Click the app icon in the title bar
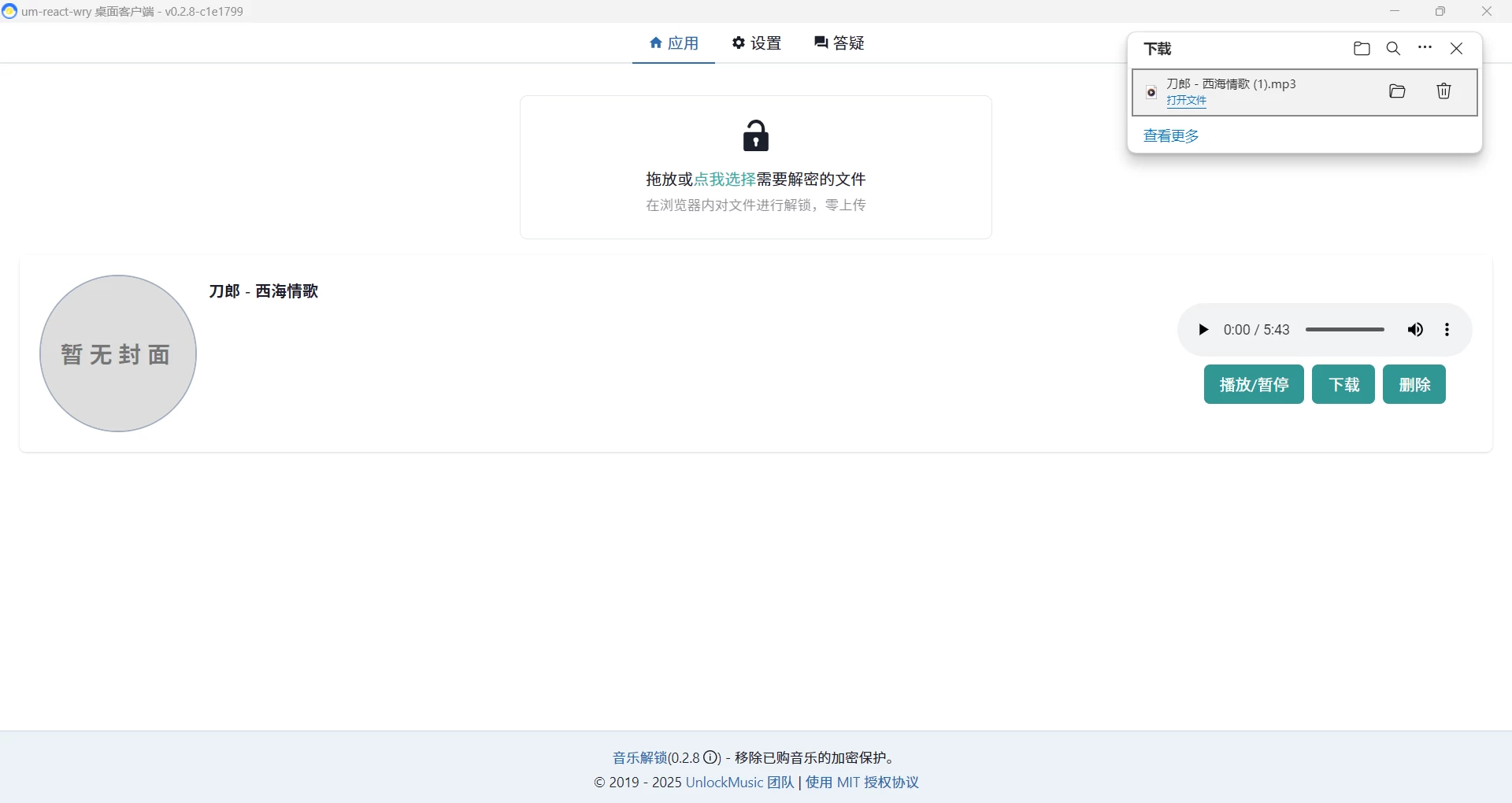The height and width of the screenshot is (803, 1512). pos(9,11)
